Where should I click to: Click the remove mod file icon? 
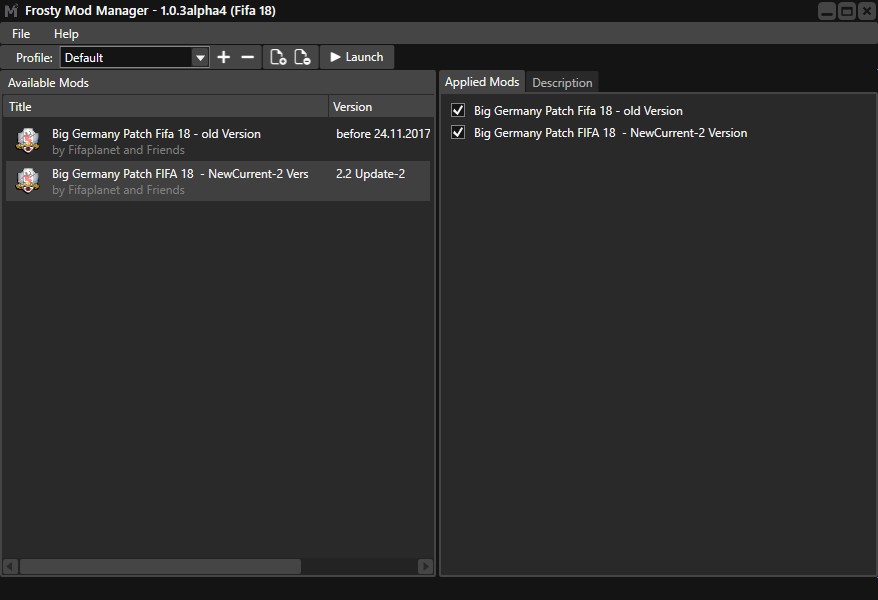302,57
